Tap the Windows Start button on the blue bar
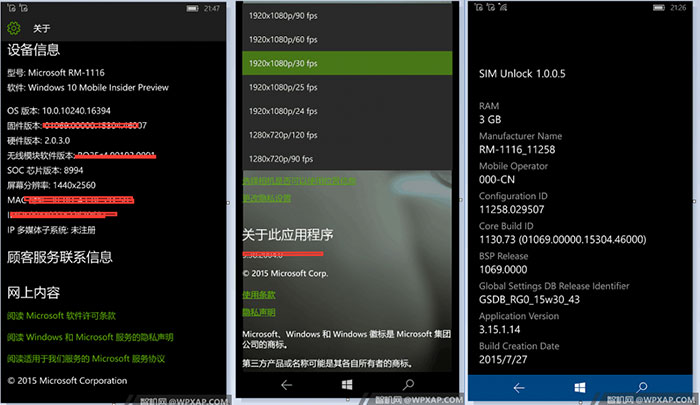700x405 pixels. click(x=579, y=388)
